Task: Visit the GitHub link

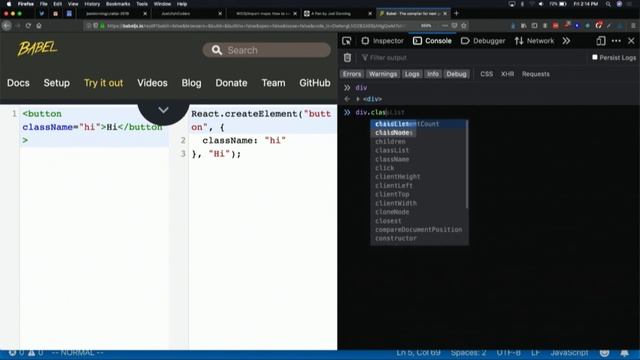Action: coord(315,83)
